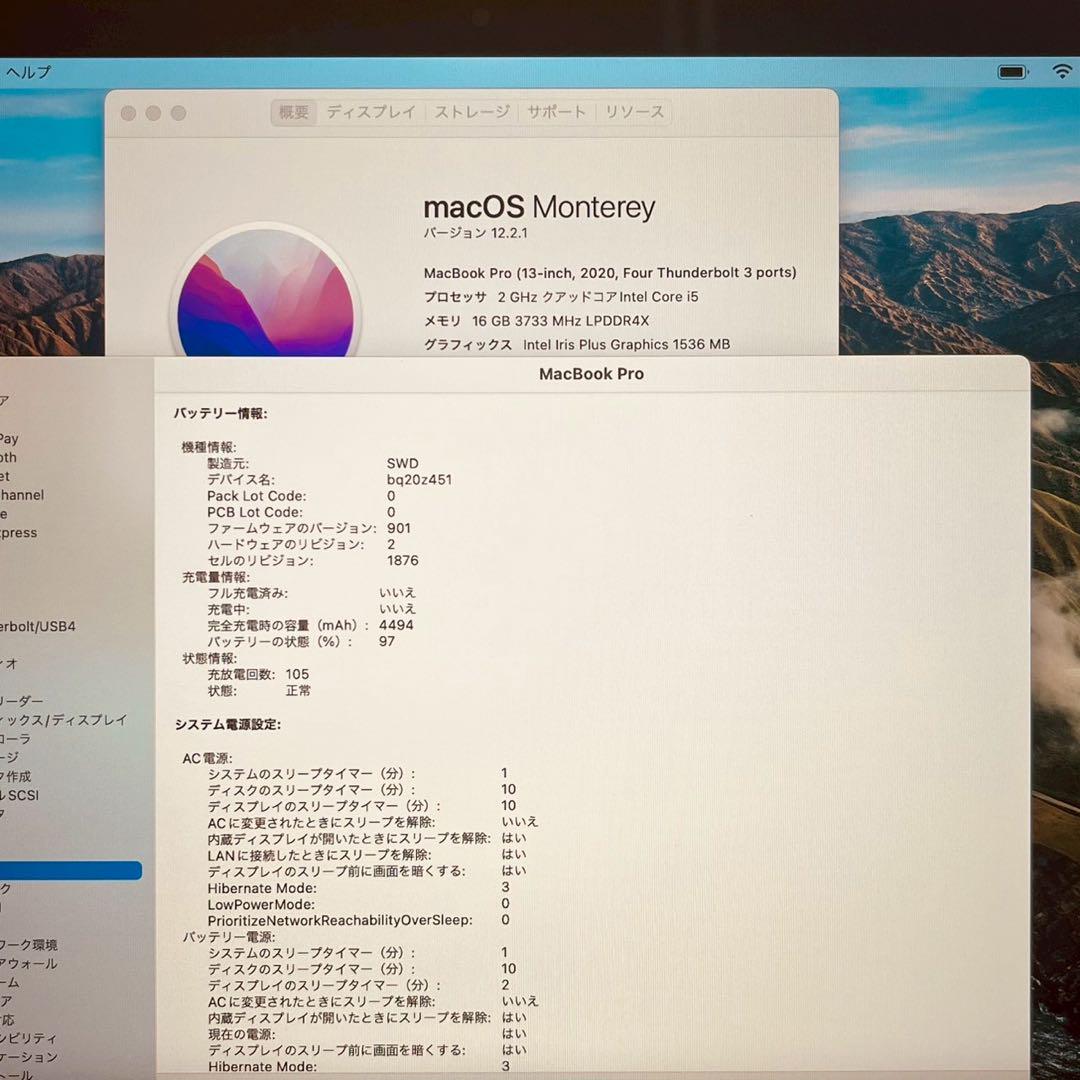Click システムのスリープタイマー under AC電源
Viewport: 1080px width, 1080px height.
coord(311,773)
